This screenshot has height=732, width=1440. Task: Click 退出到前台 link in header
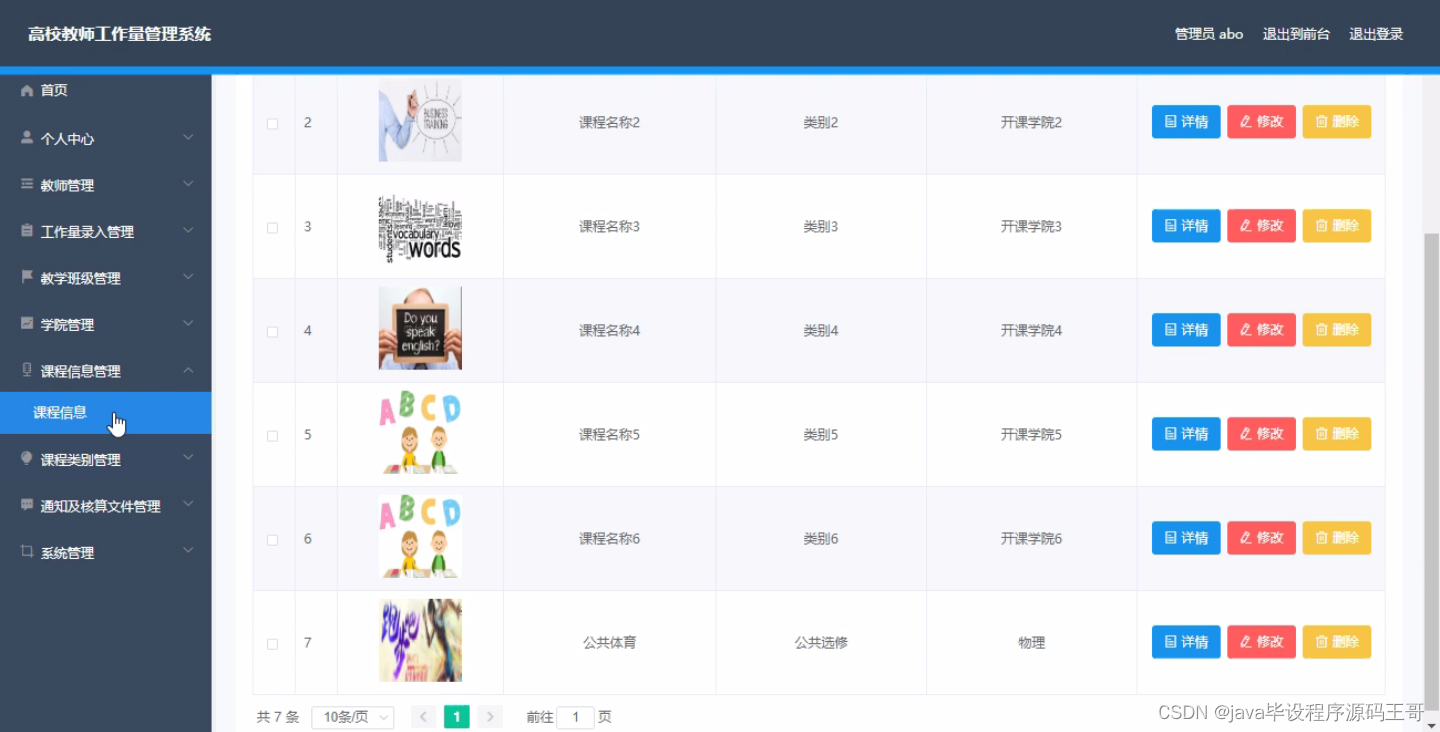[1296, 34]
